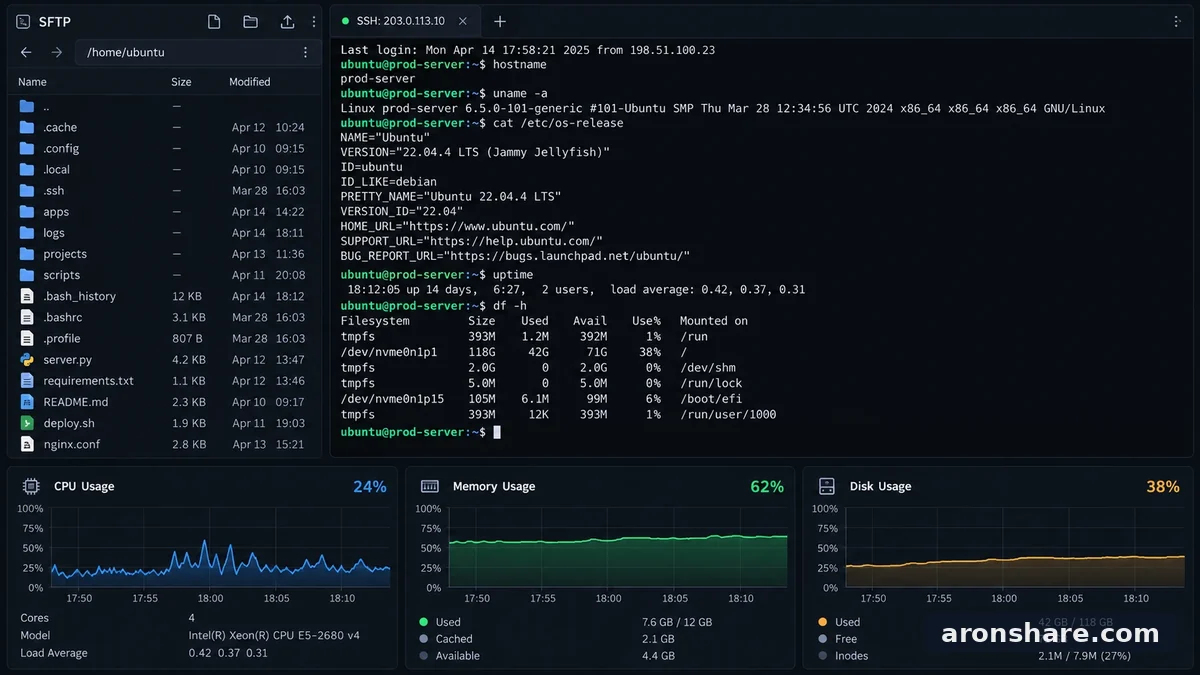Go forward with the right arrow
Viewport: 1200px width, 675px height.
(x=57, y=52)
